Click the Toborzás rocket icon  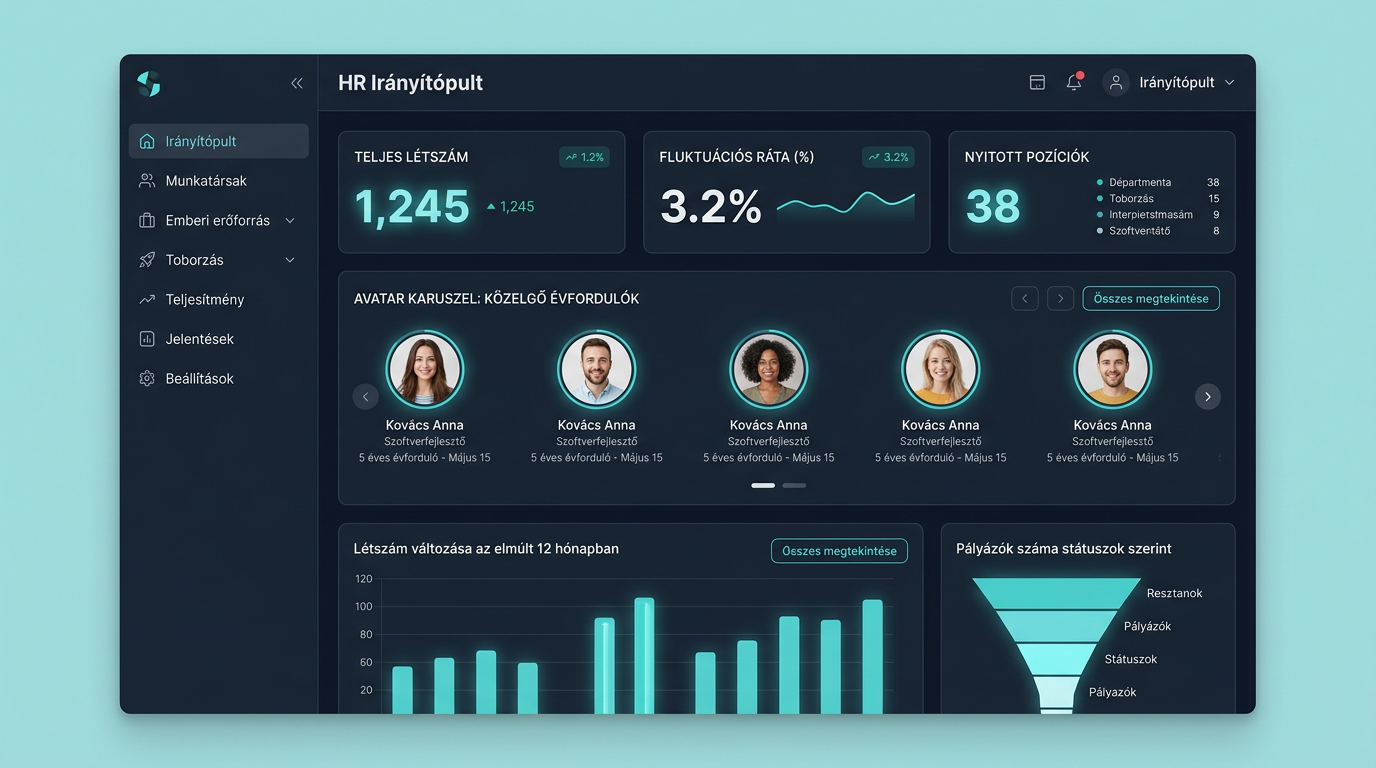coord(147,260)
